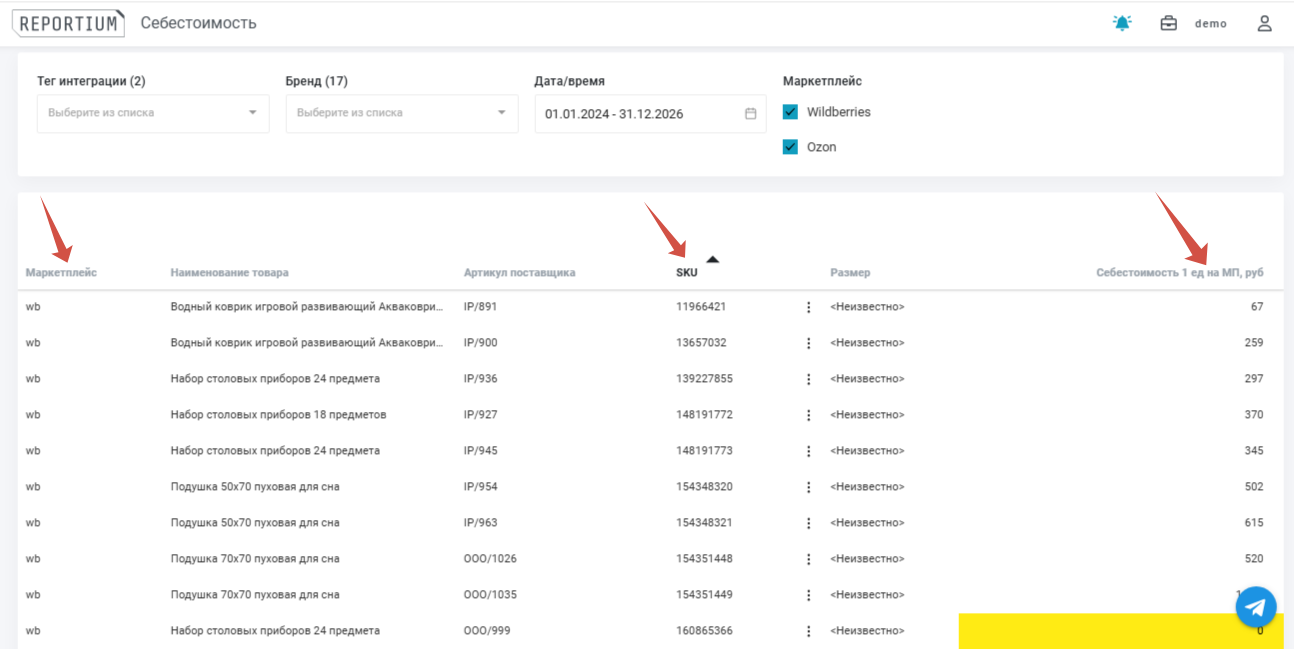The image size is (1294, 649).
Task: Uncheck the Ozon marketplace checkbox
Action: [x=790, y=147]
